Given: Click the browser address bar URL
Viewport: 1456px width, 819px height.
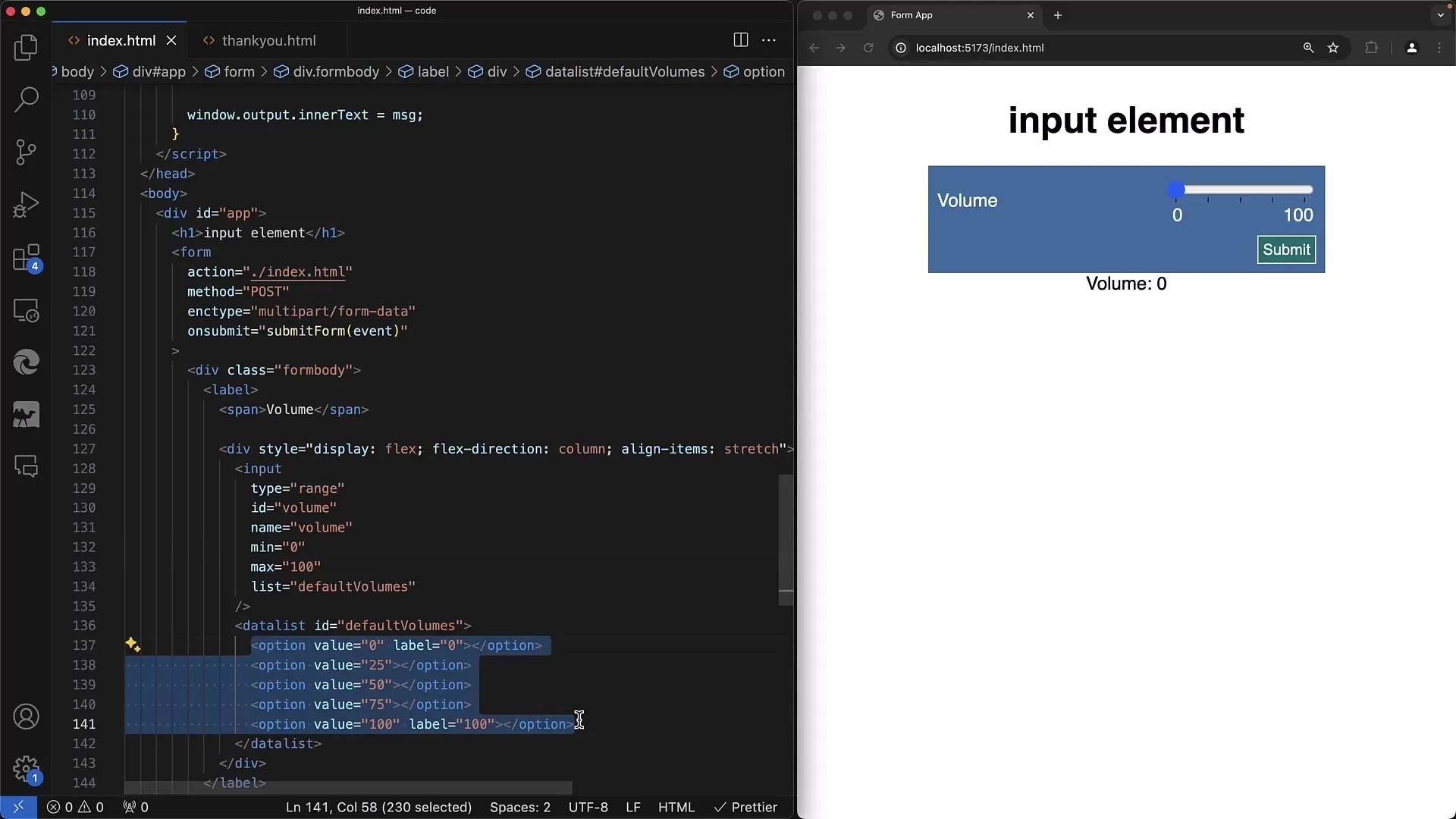Looking at the screenshot, I should tap(980, 48).
